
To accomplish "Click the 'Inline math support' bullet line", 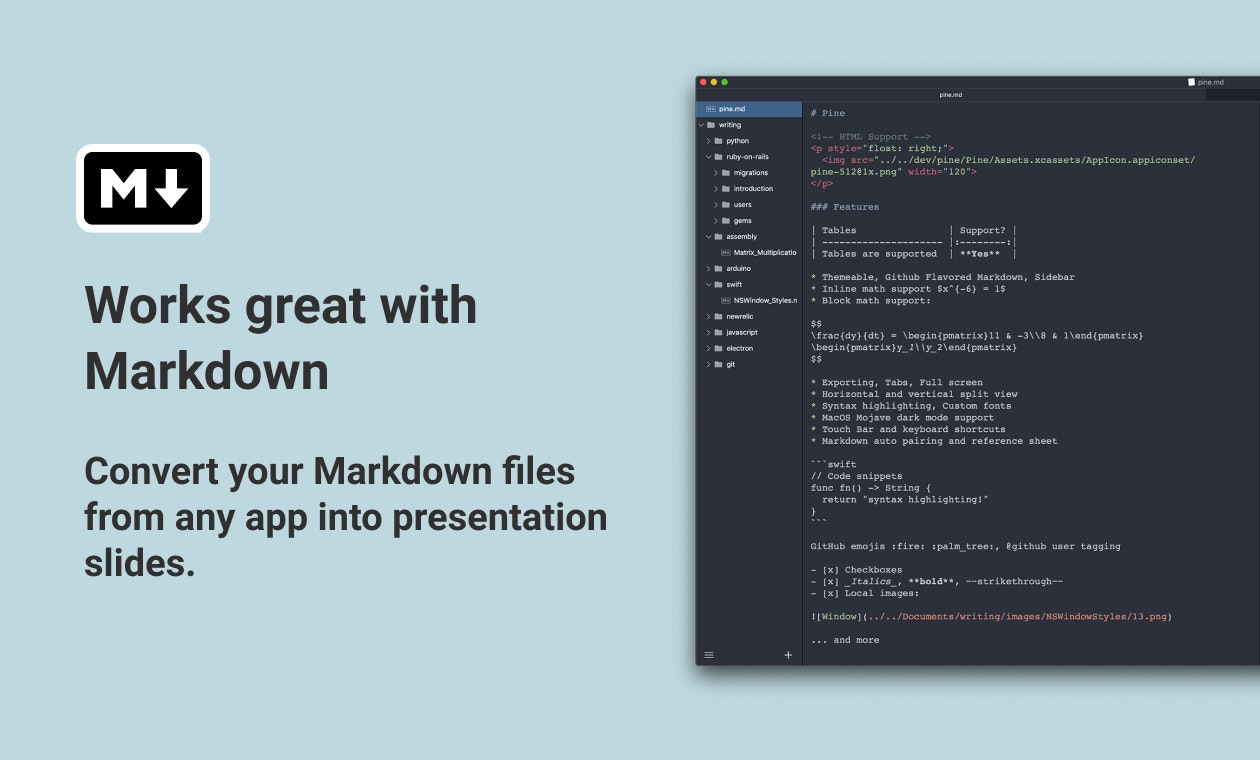I will (908, 289).
